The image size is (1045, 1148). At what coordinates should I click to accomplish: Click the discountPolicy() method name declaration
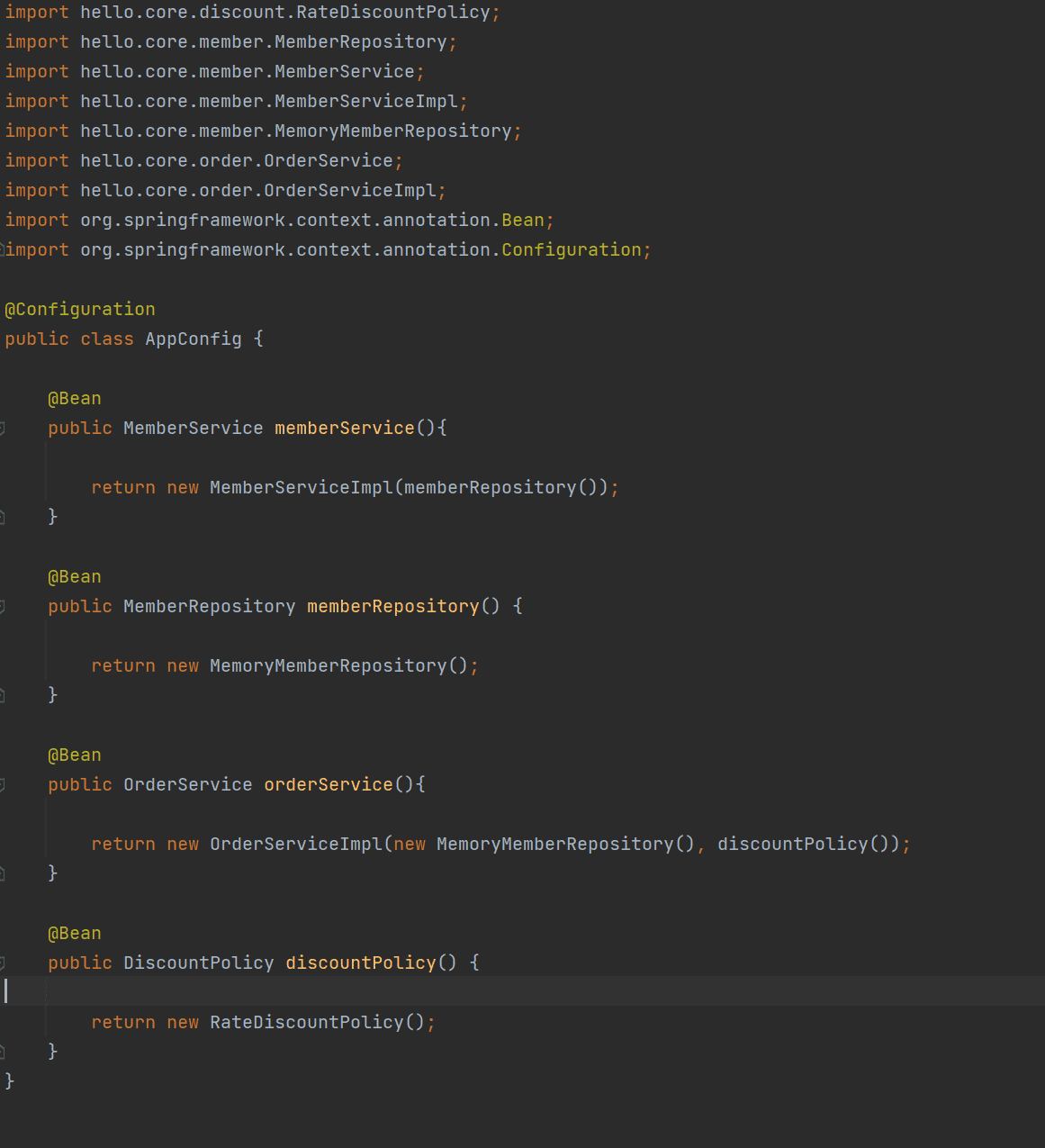(x=361, y=963)
